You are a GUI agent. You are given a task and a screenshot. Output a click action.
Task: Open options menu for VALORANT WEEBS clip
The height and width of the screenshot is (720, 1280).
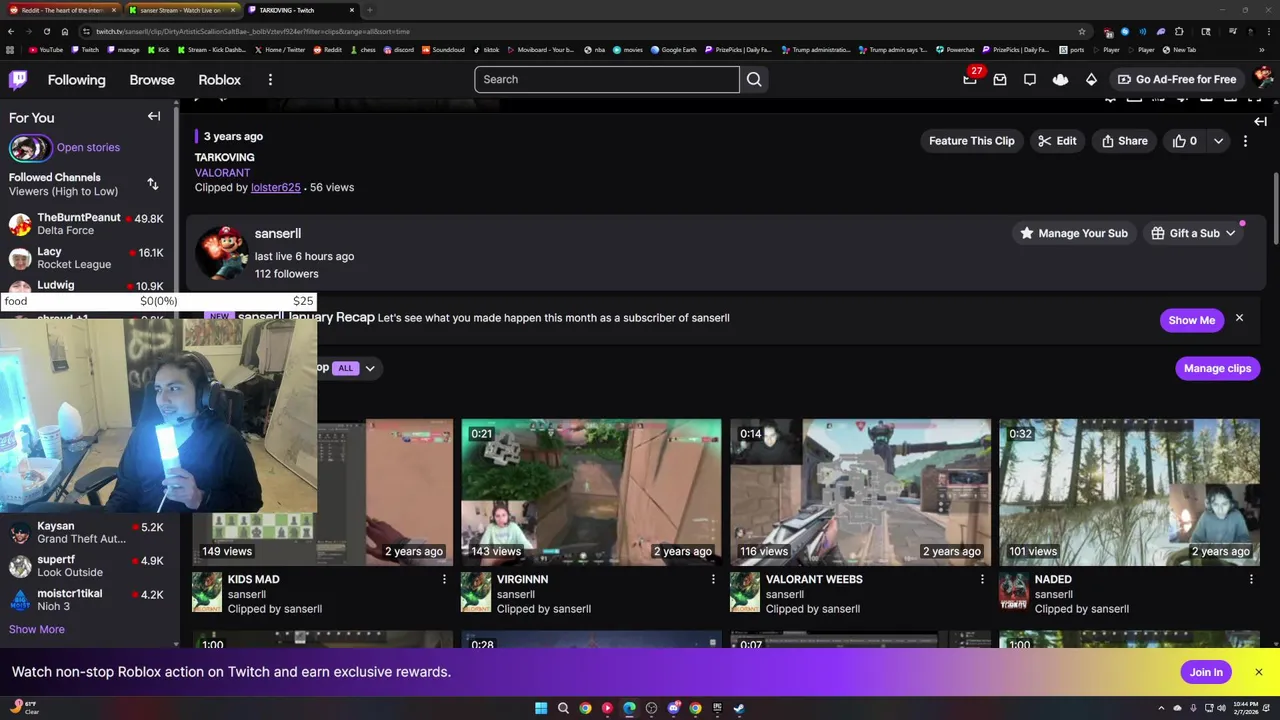(x=982, y=579)
